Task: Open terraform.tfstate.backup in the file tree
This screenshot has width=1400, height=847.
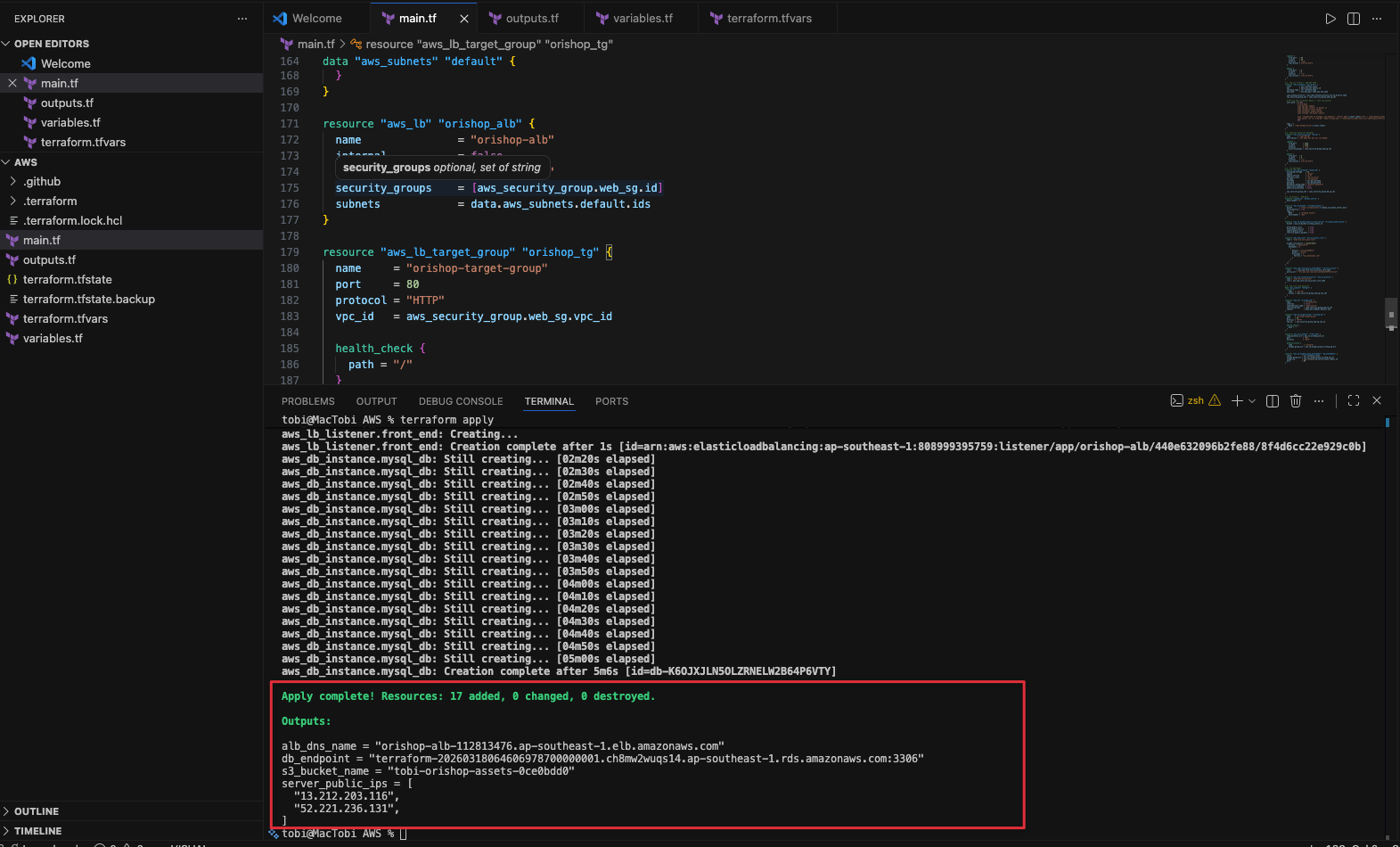Action: pyautogui.click(x=88, y=300)
